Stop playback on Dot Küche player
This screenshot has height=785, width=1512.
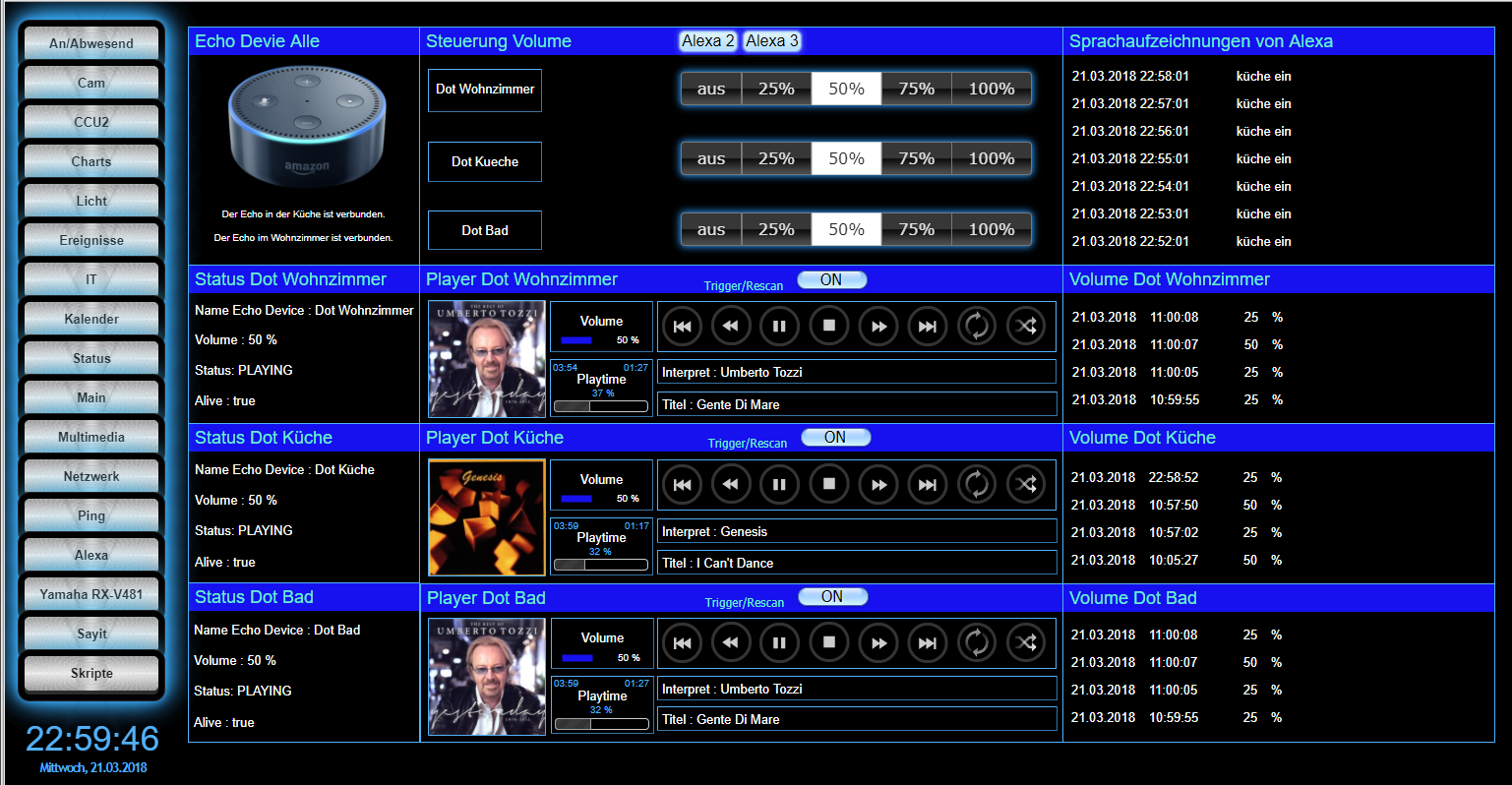click(828, 484)
